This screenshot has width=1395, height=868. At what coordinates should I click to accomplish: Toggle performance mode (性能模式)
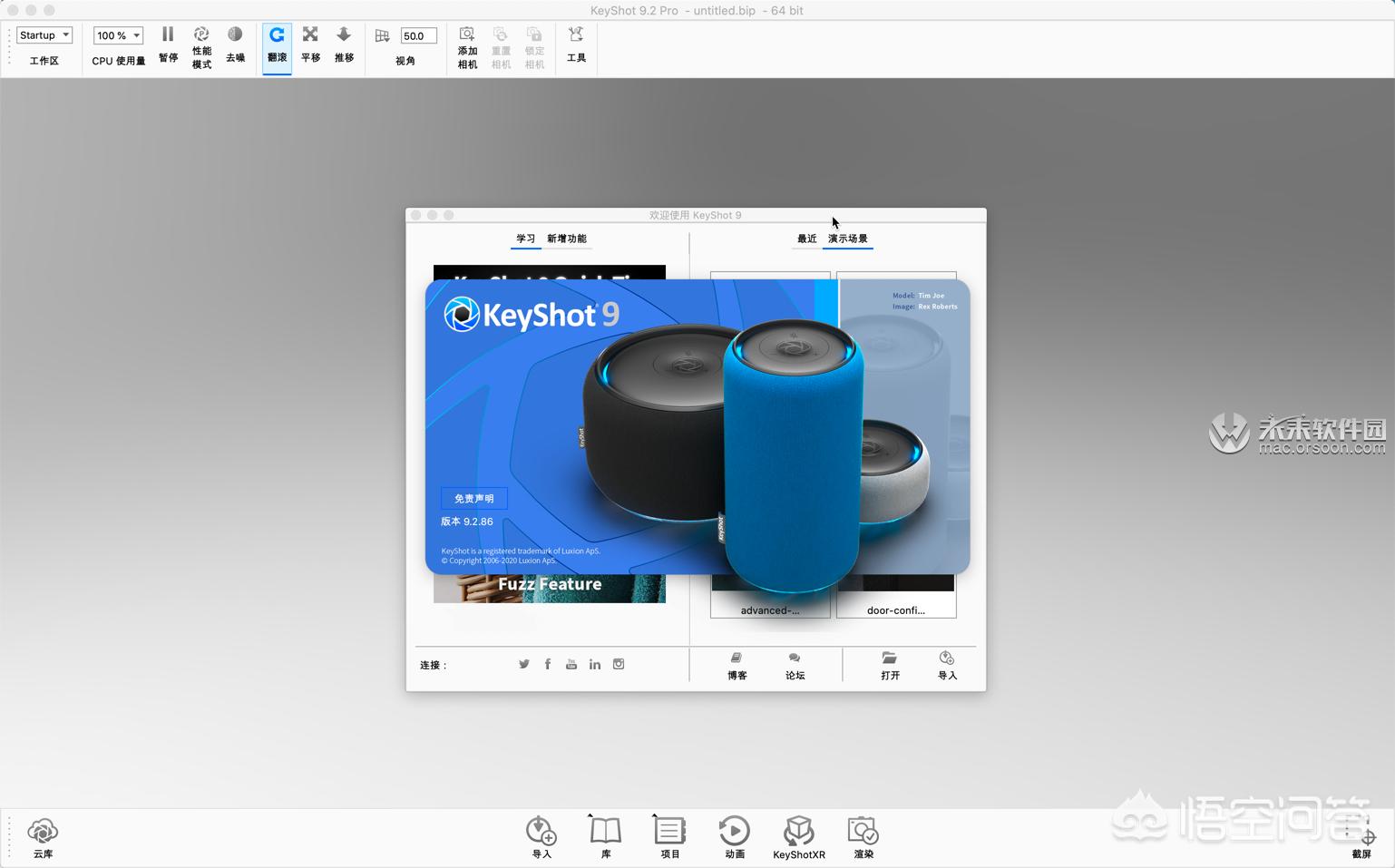coord(201,34)
